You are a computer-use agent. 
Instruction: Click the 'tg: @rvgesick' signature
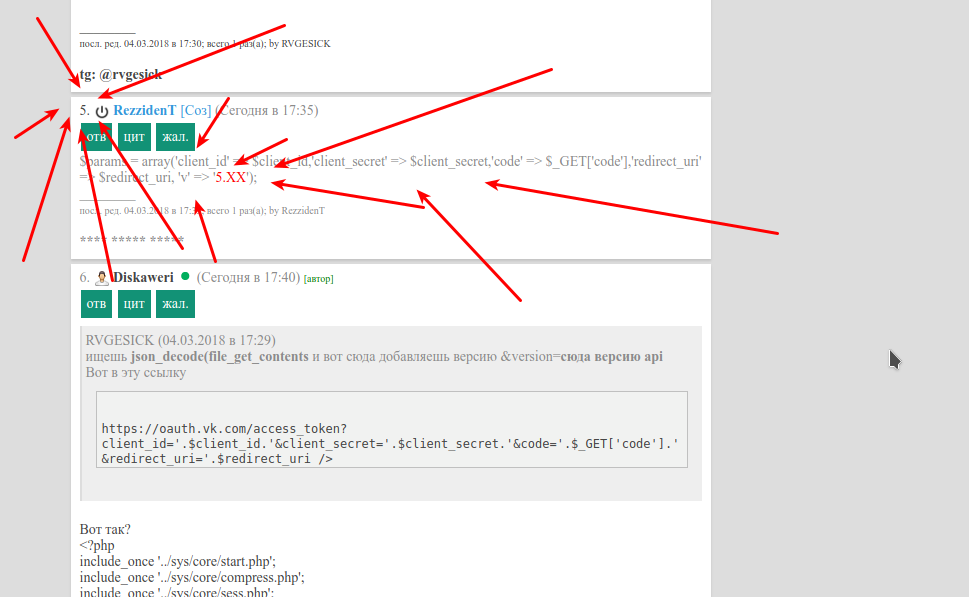click(120, 73)
